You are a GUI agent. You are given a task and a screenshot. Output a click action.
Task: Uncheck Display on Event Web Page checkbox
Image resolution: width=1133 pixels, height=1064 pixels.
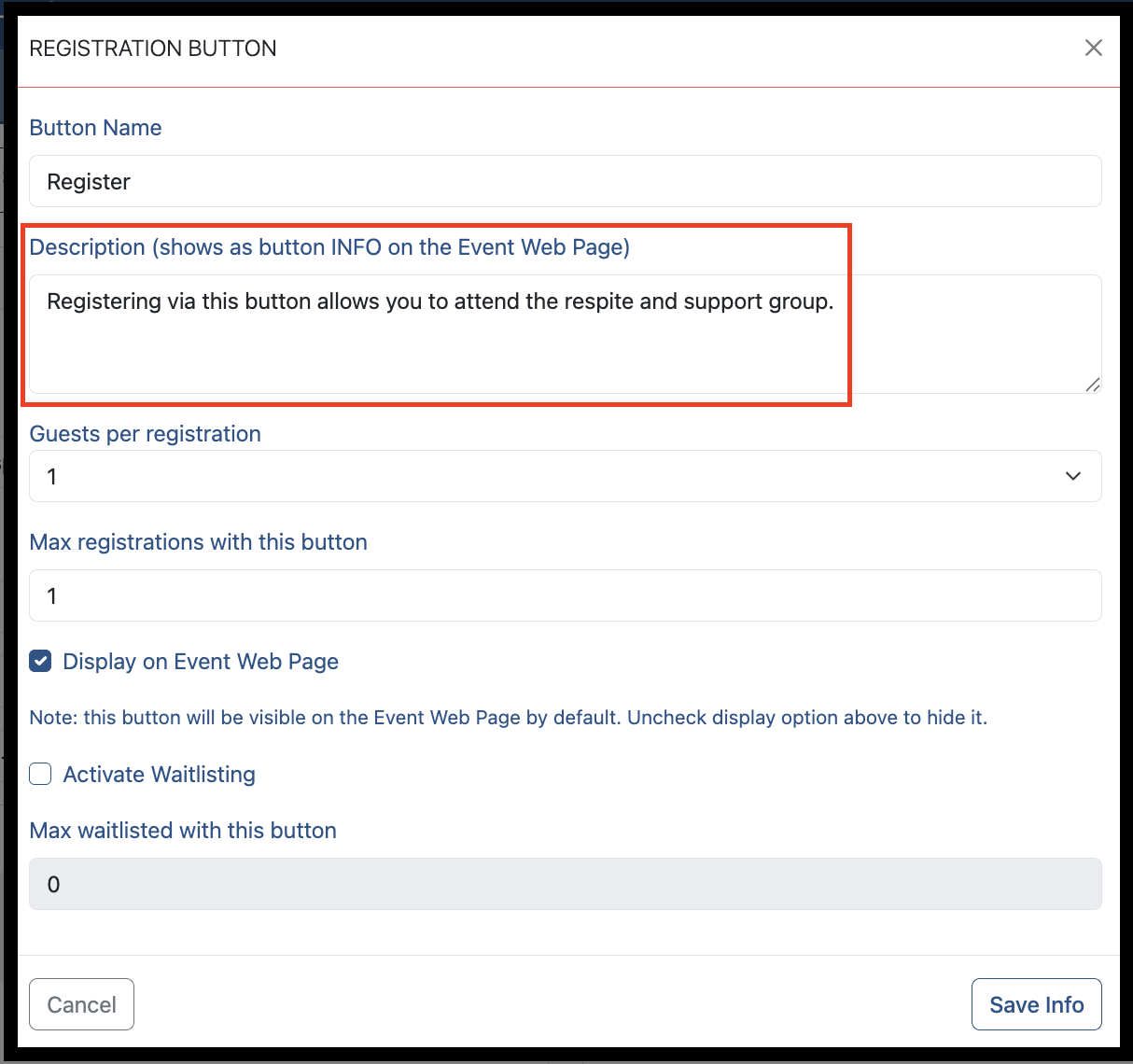coord(40,662)
